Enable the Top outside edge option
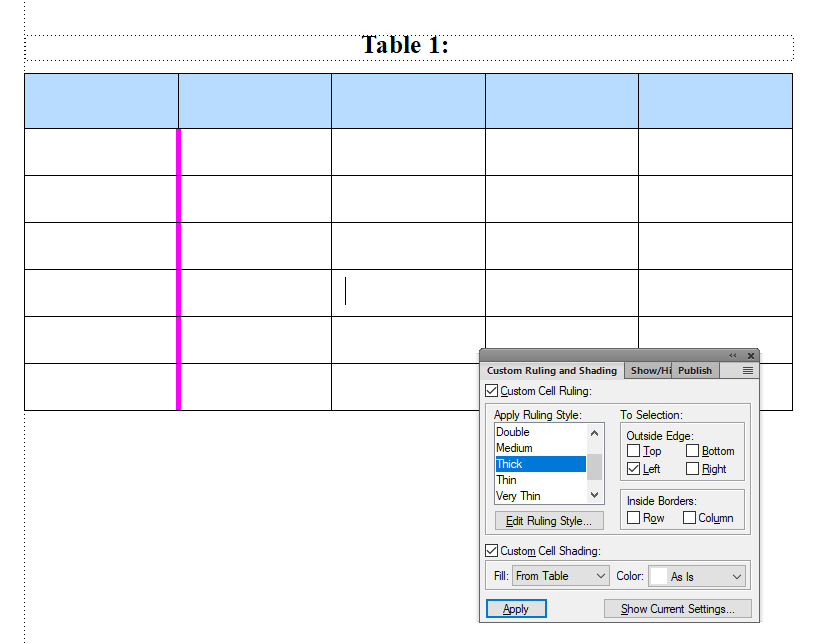Viewport: 826px width, 644px height. (632, 451)
